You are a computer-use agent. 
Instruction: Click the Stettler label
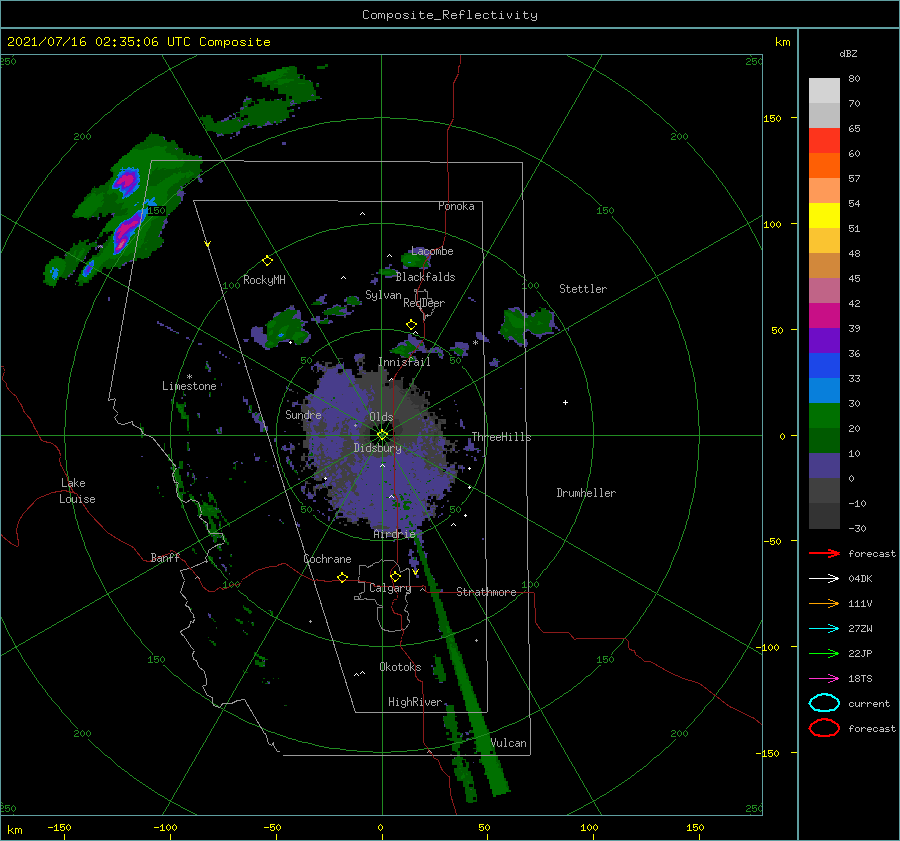point(583,289)
